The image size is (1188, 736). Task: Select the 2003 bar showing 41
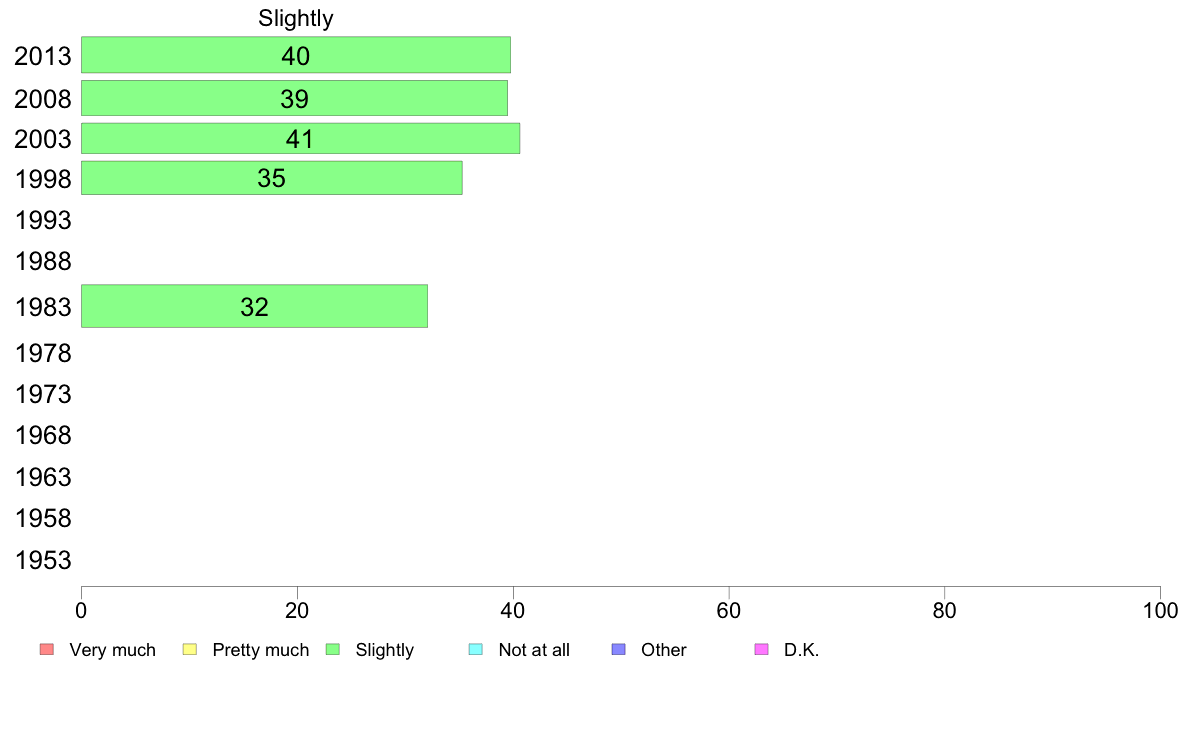coord(300,139)
